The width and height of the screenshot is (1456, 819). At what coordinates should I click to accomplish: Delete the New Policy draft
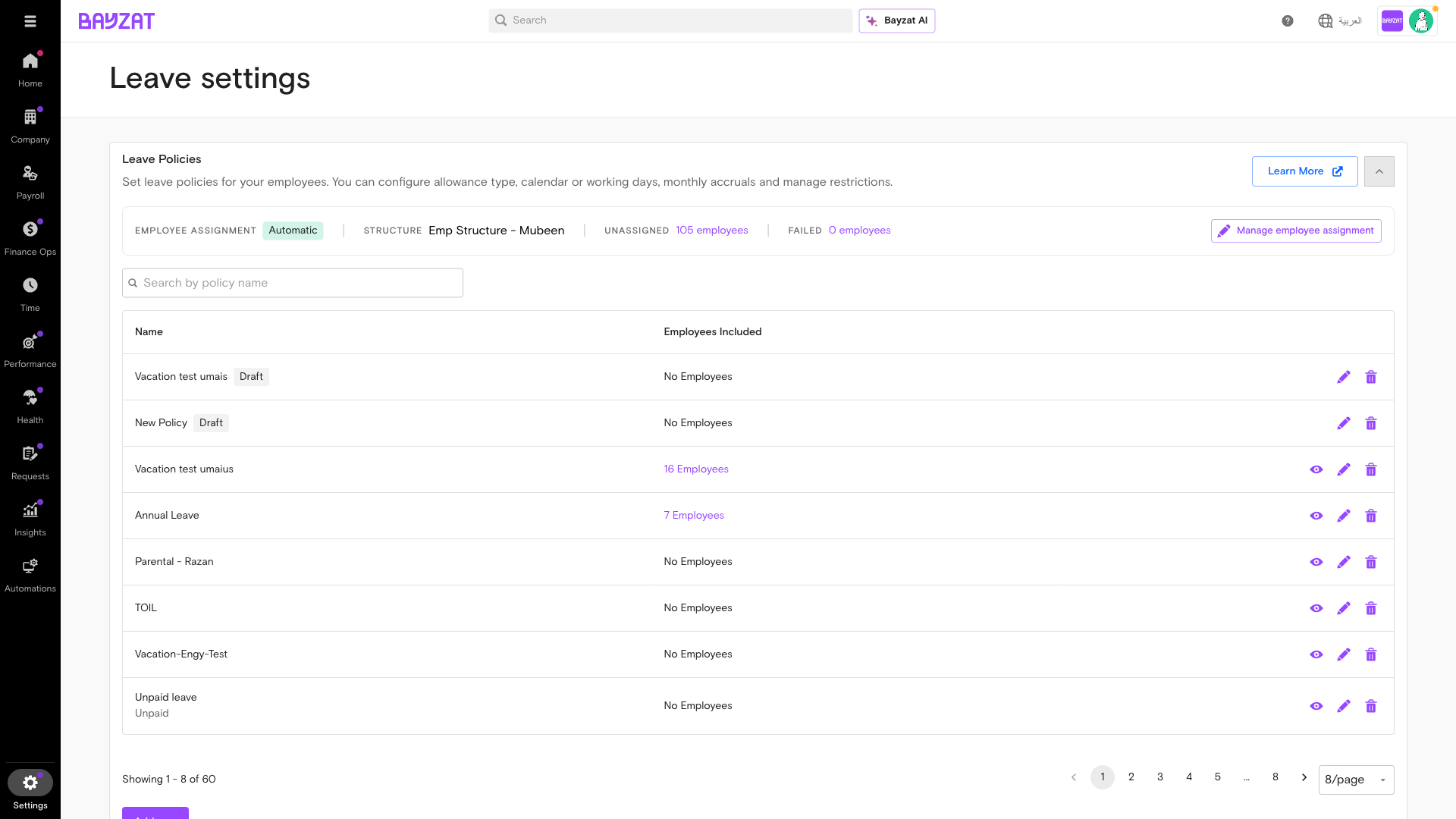[x=1371, y=423]
